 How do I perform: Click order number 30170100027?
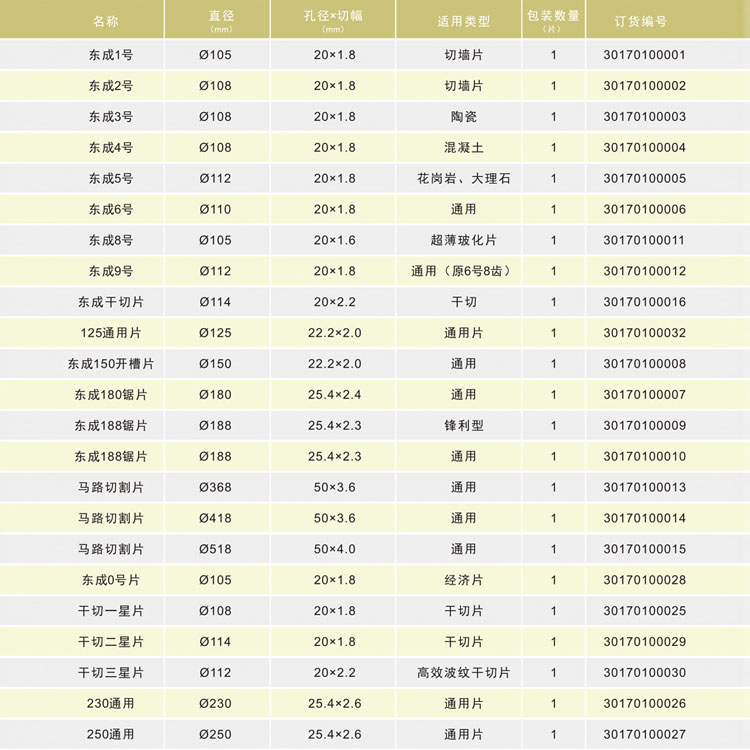tap(644, 735)
